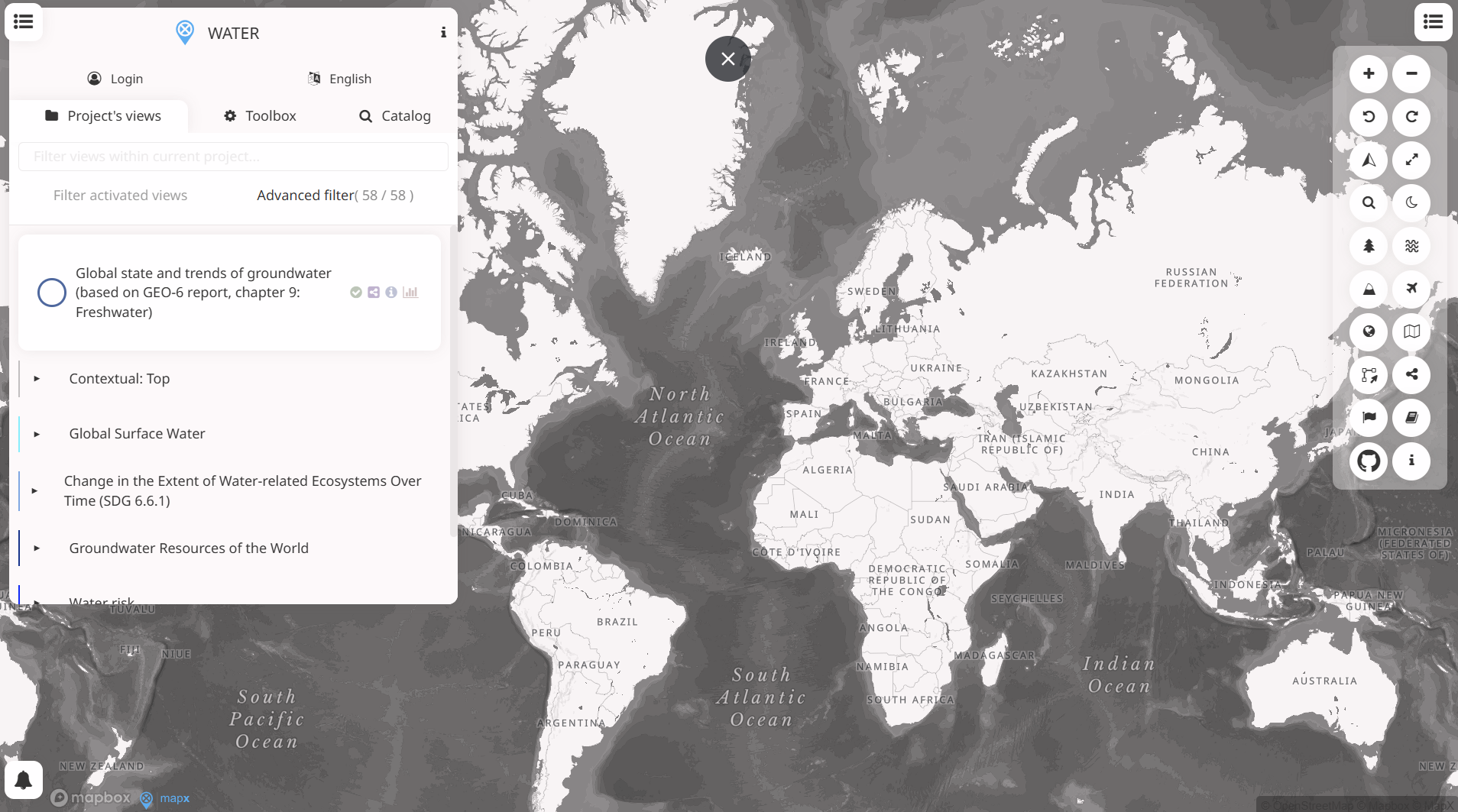Expand the Contextual: Top group
The height and width of the screenshot is (812, 1458).
click(37, 379)
